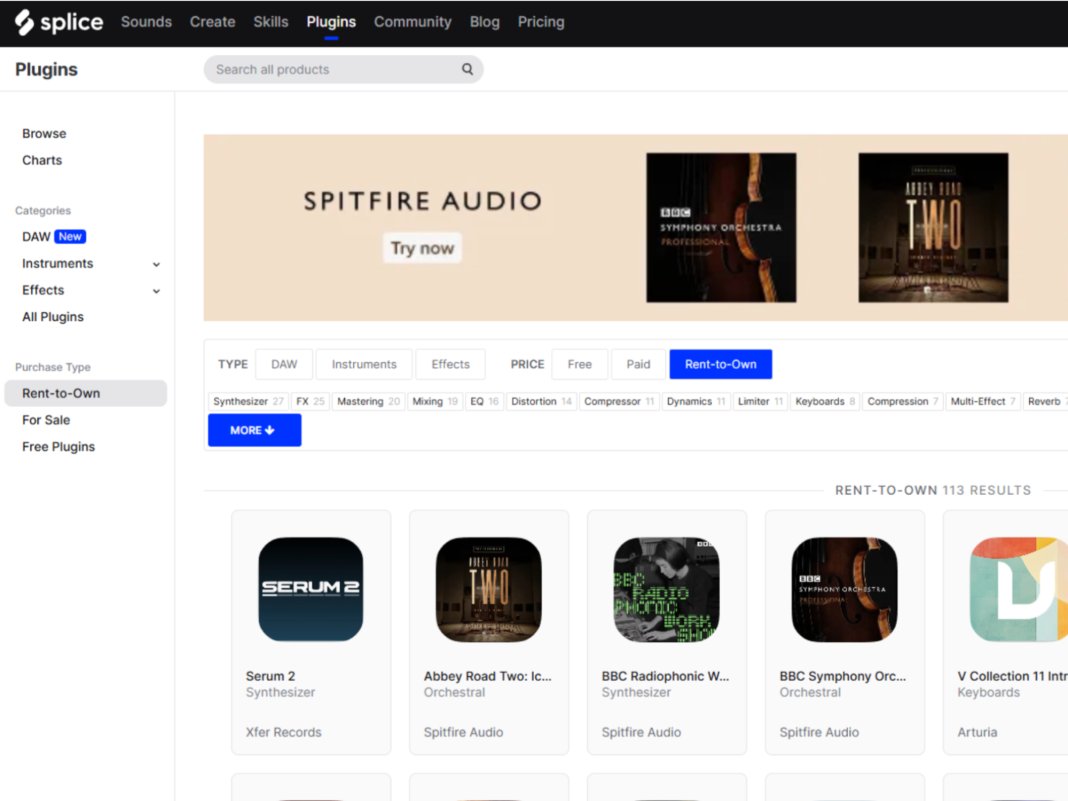Screen dimensions: 1068x801
Task: Click the BBC Symphony Orchestra banner artwork
Action: click(x=721, y=227)
